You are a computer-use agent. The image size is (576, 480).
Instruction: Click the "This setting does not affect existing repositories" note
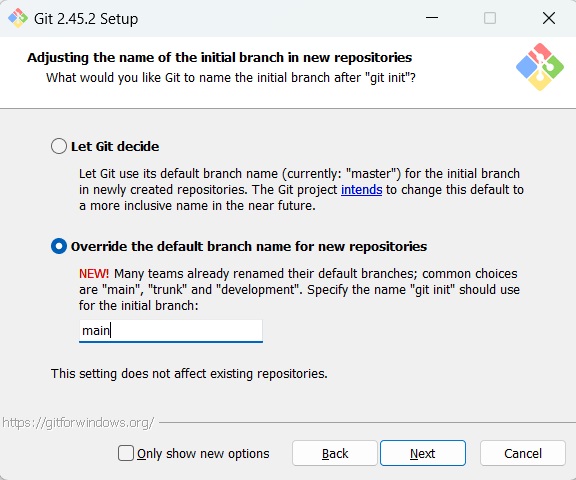(189, 373)
